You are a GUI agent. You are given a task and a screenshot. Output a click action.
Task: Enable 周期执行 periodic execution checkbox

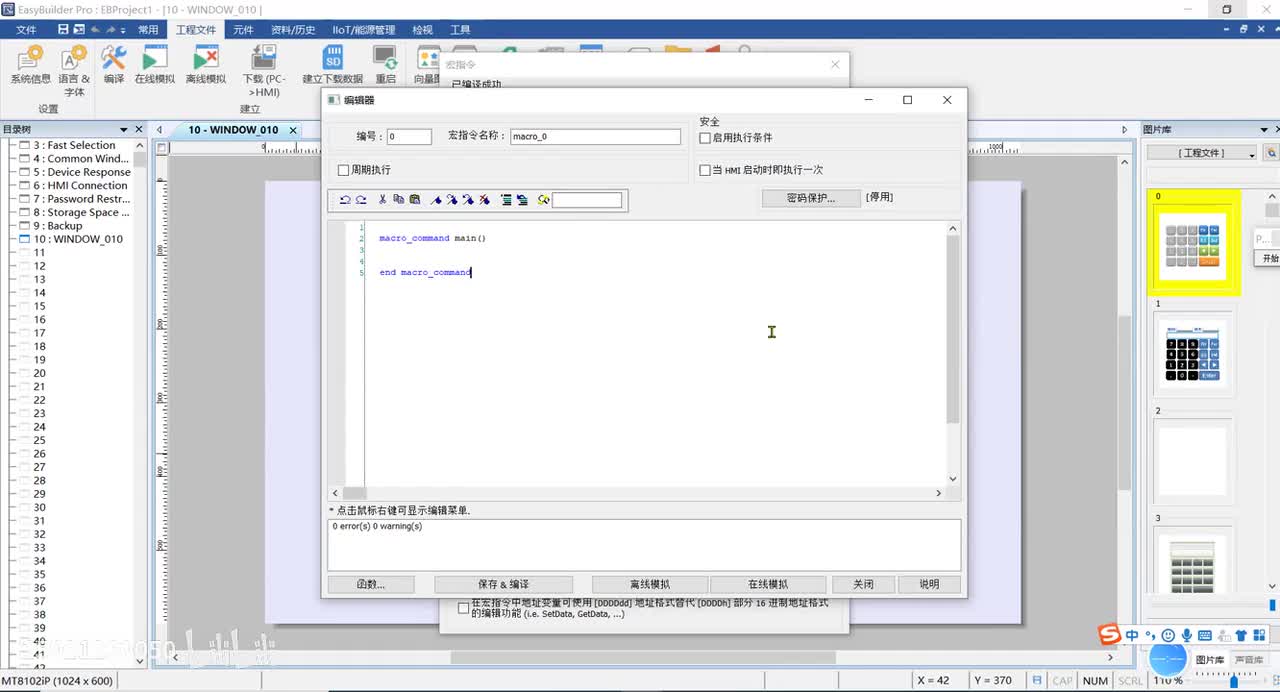pos(344,170)
